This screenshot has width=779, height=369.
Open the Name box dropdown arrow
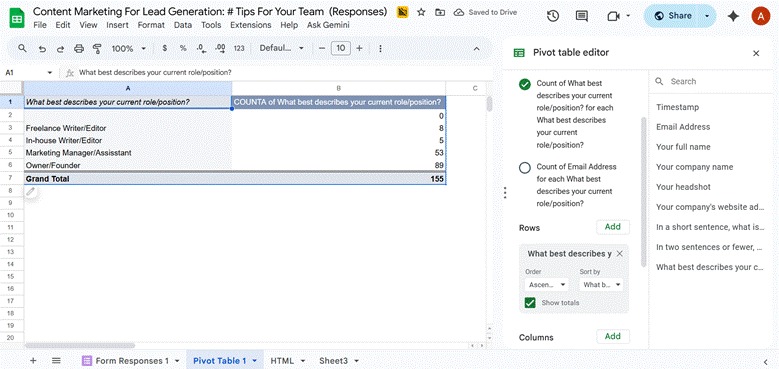(50, 73)
